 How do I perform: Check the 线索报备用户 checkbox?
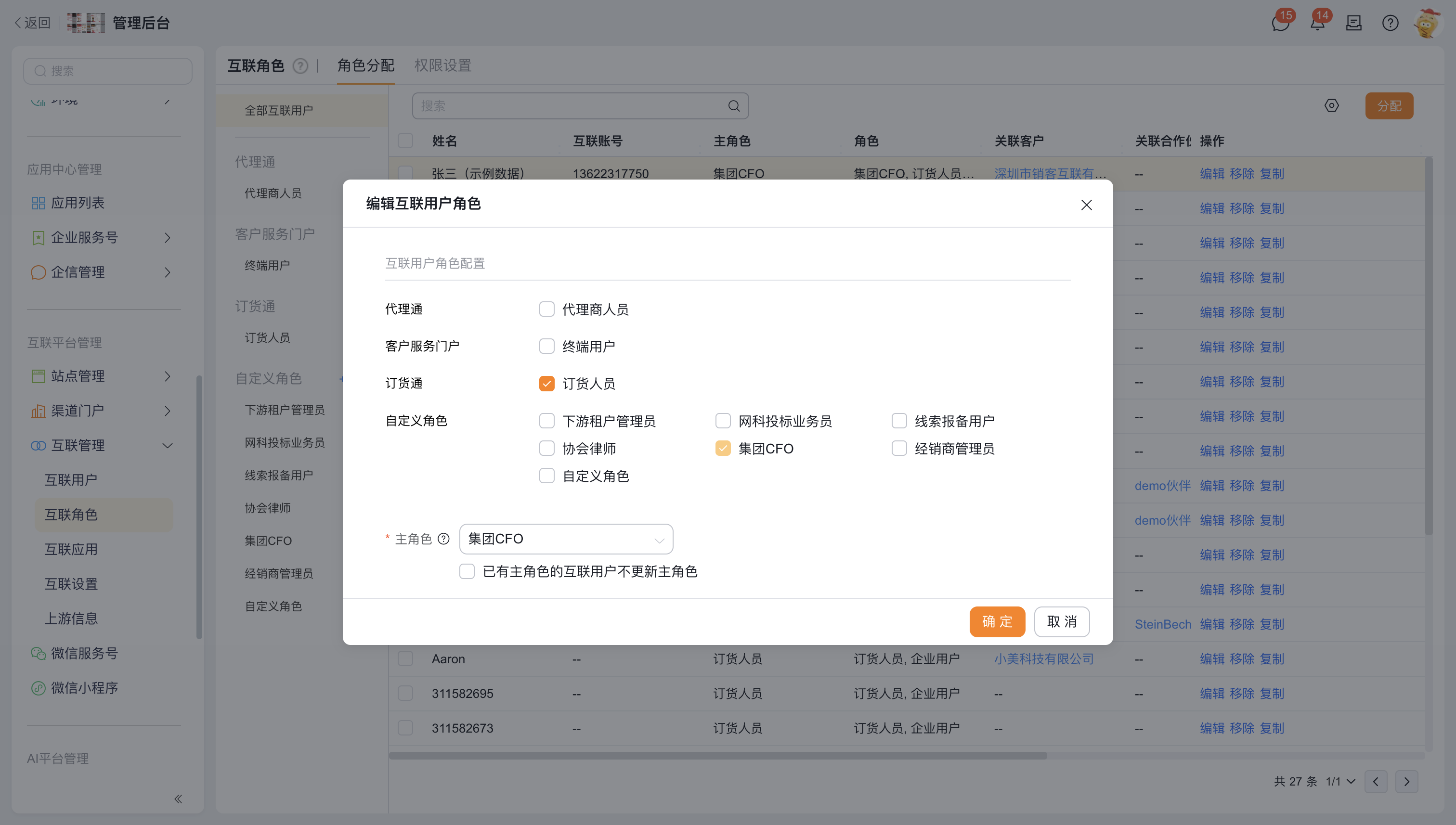899,421
